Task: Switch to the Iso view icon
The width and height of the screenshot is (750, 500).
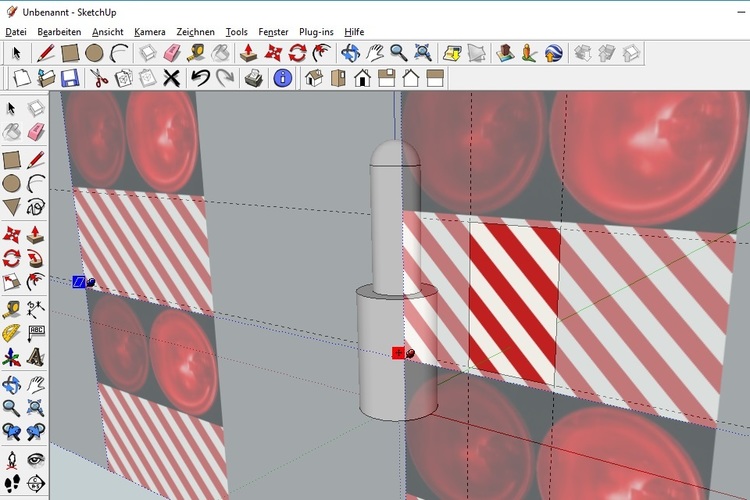Action: click(x=314, y=78)
